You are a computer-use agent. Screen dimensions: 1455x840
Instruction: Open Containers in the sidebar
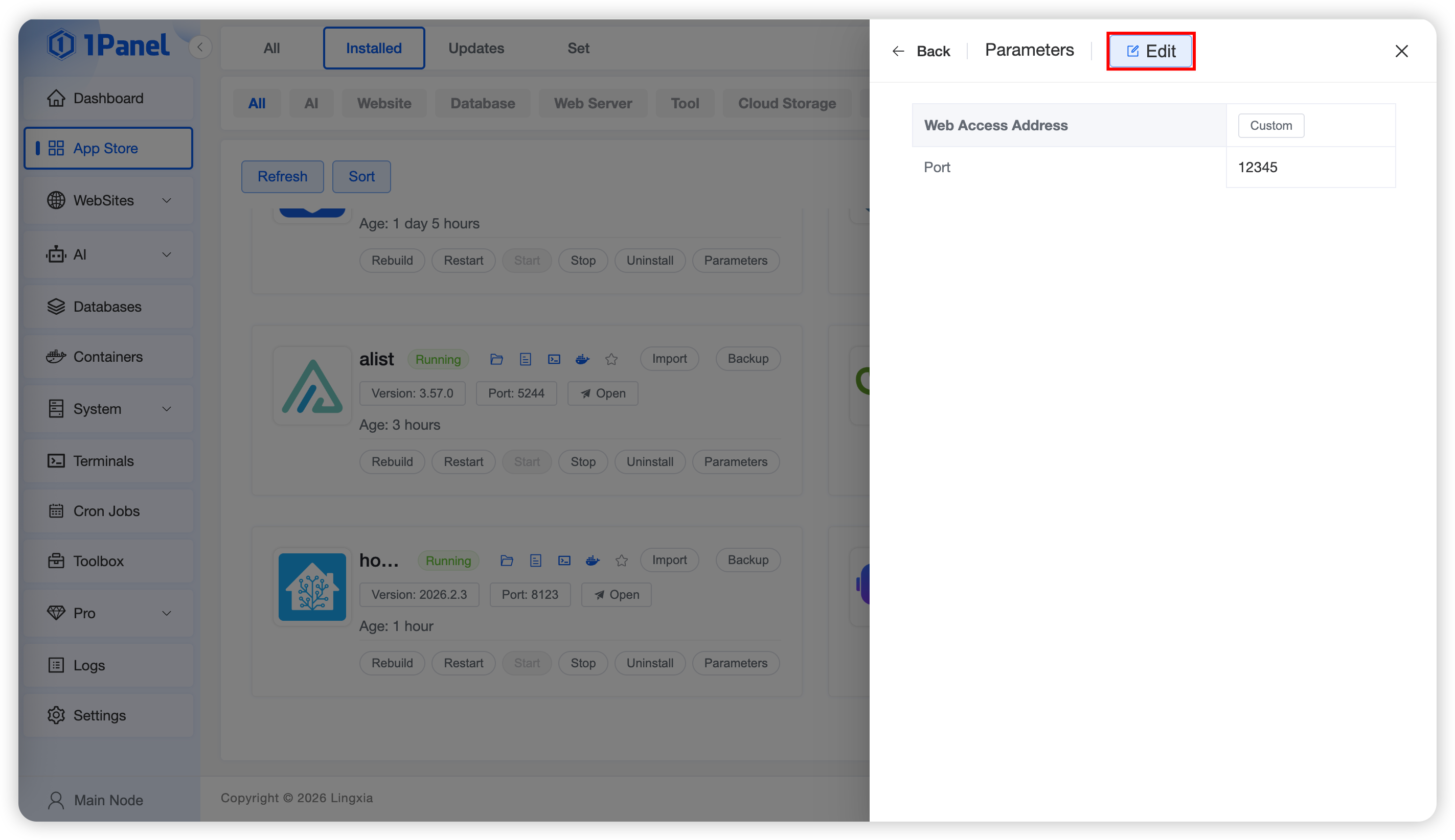pos(108,357)
